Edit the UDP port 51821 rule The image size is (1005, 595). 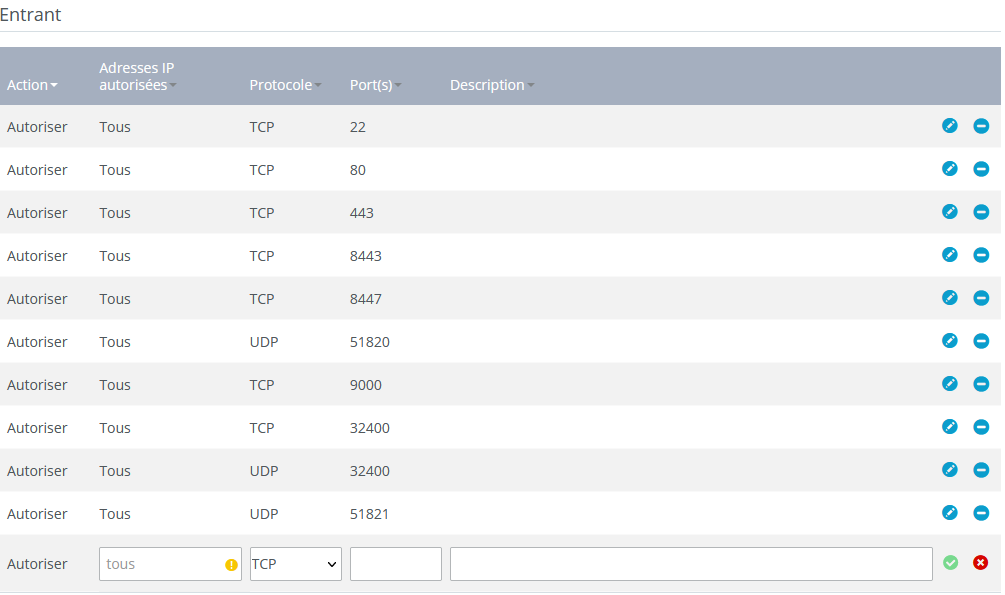pos(949,513)
